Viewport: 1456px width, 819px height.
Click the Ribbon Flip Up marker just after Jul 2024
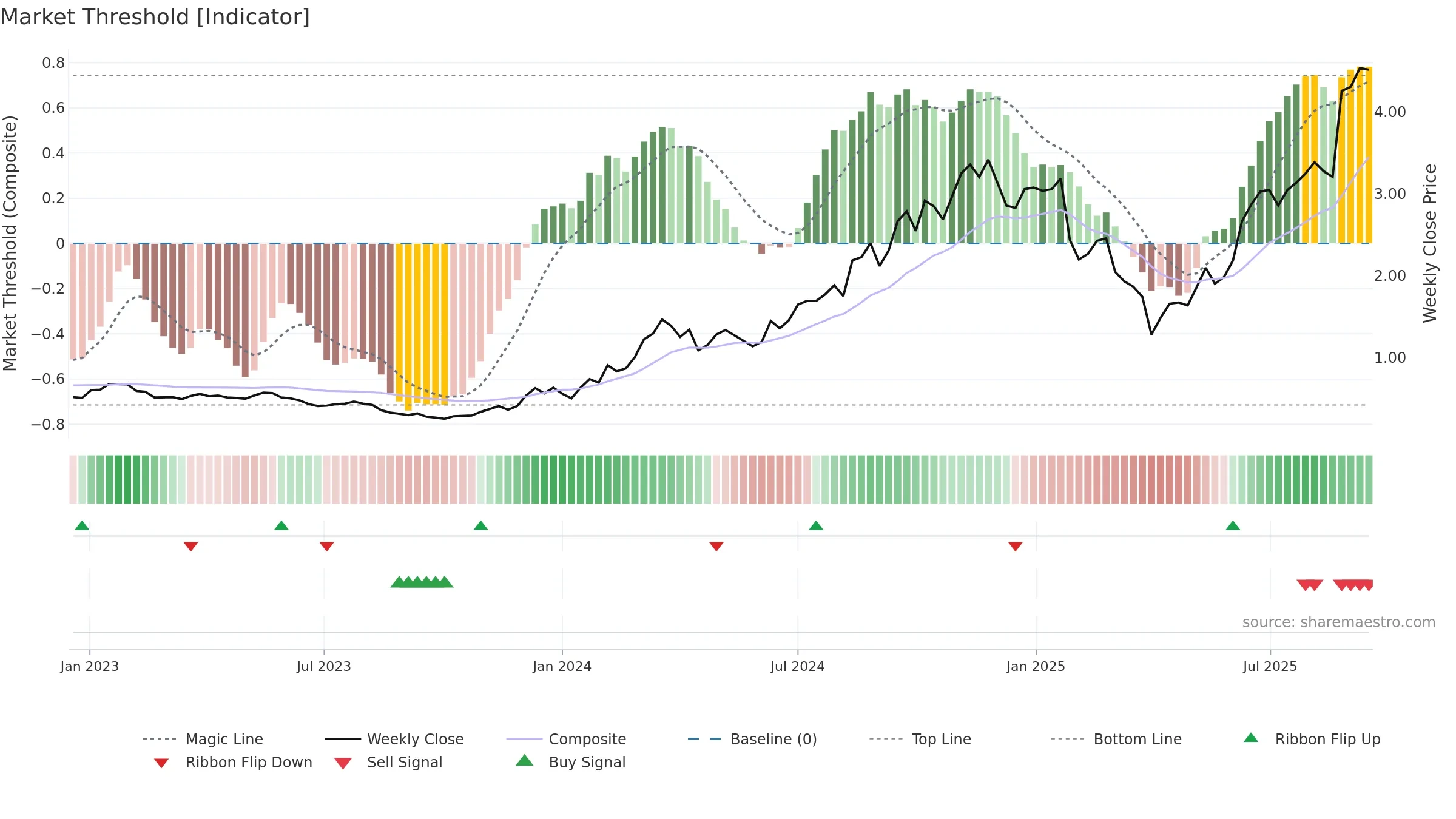[x=816, y=525]
